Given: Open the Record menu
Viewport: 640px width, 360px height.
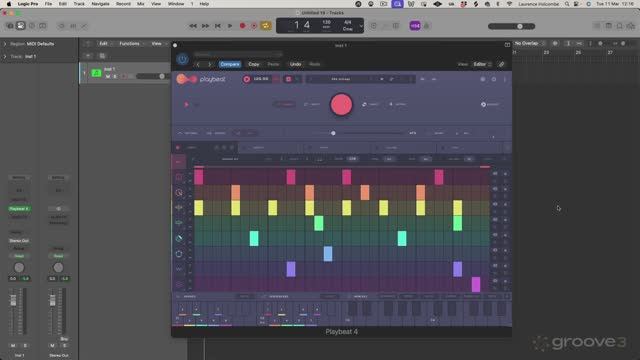Looking at the screenshot, I should [x=123, y=4].
